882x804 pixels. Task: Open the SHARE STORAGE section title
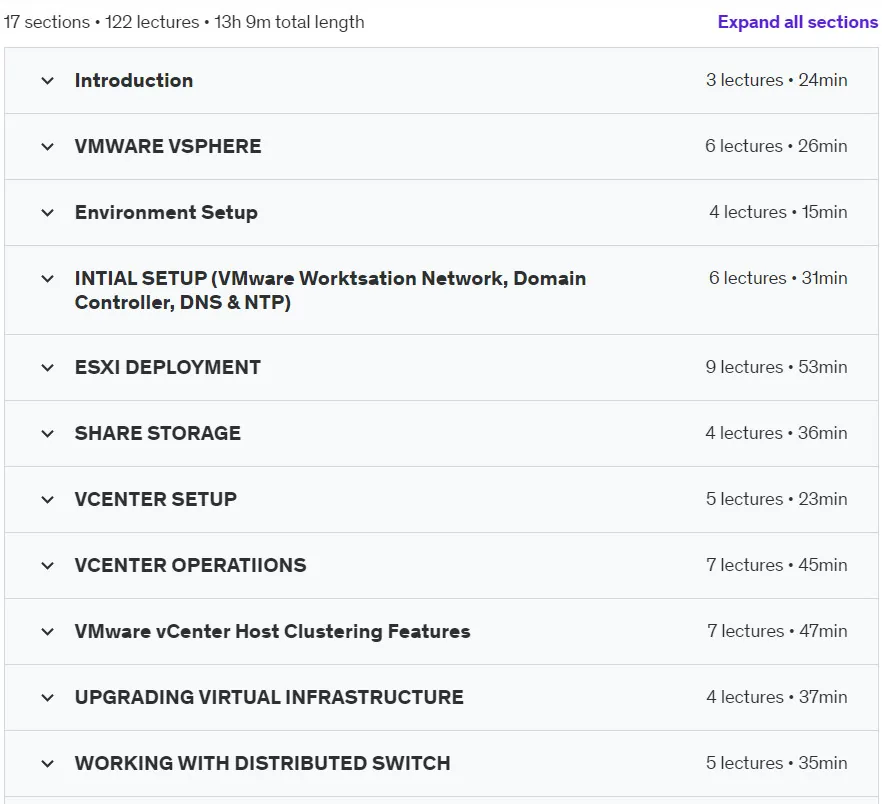tap(158, 433)
